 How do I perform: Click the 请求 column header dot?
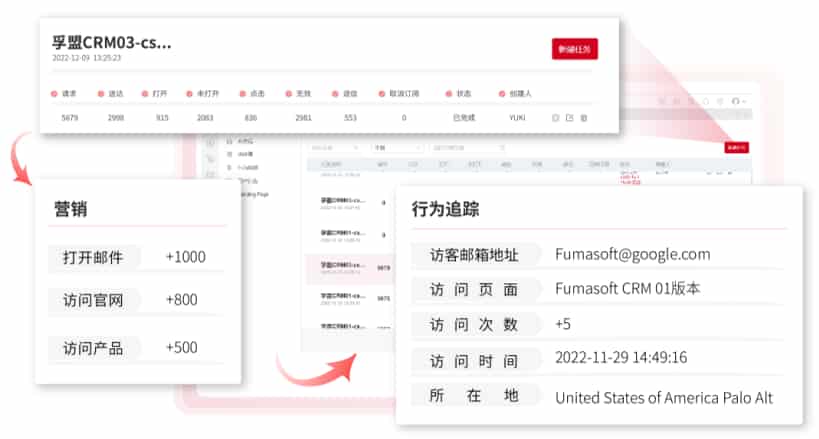[54, 94]
